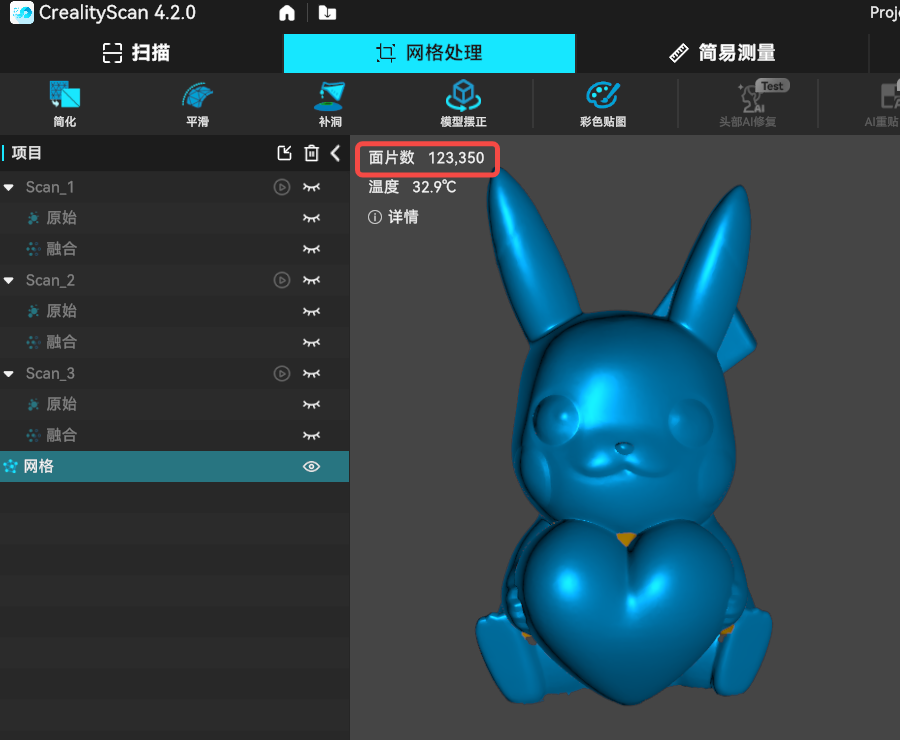Click the import folder icon in title bar
This screenshot has width=900, height=740.
[327, 13]
